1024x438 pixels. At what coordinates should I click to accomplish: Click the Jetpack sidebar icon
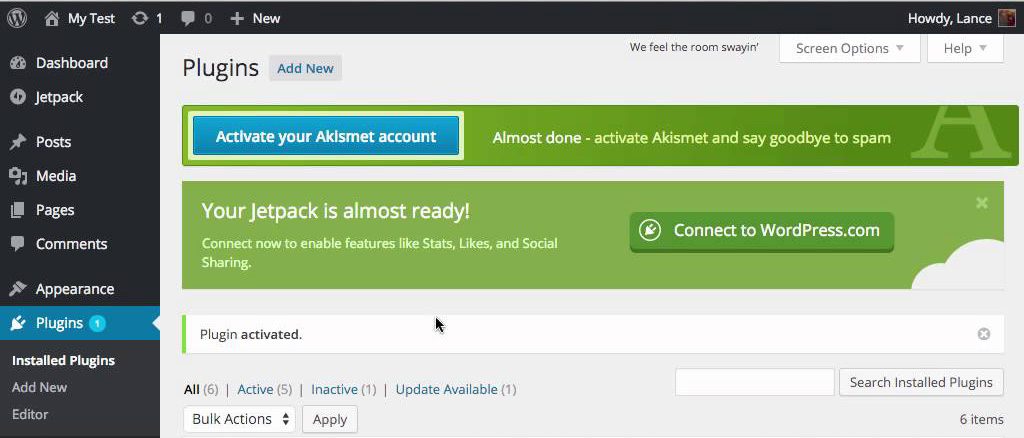click(18, 97)
